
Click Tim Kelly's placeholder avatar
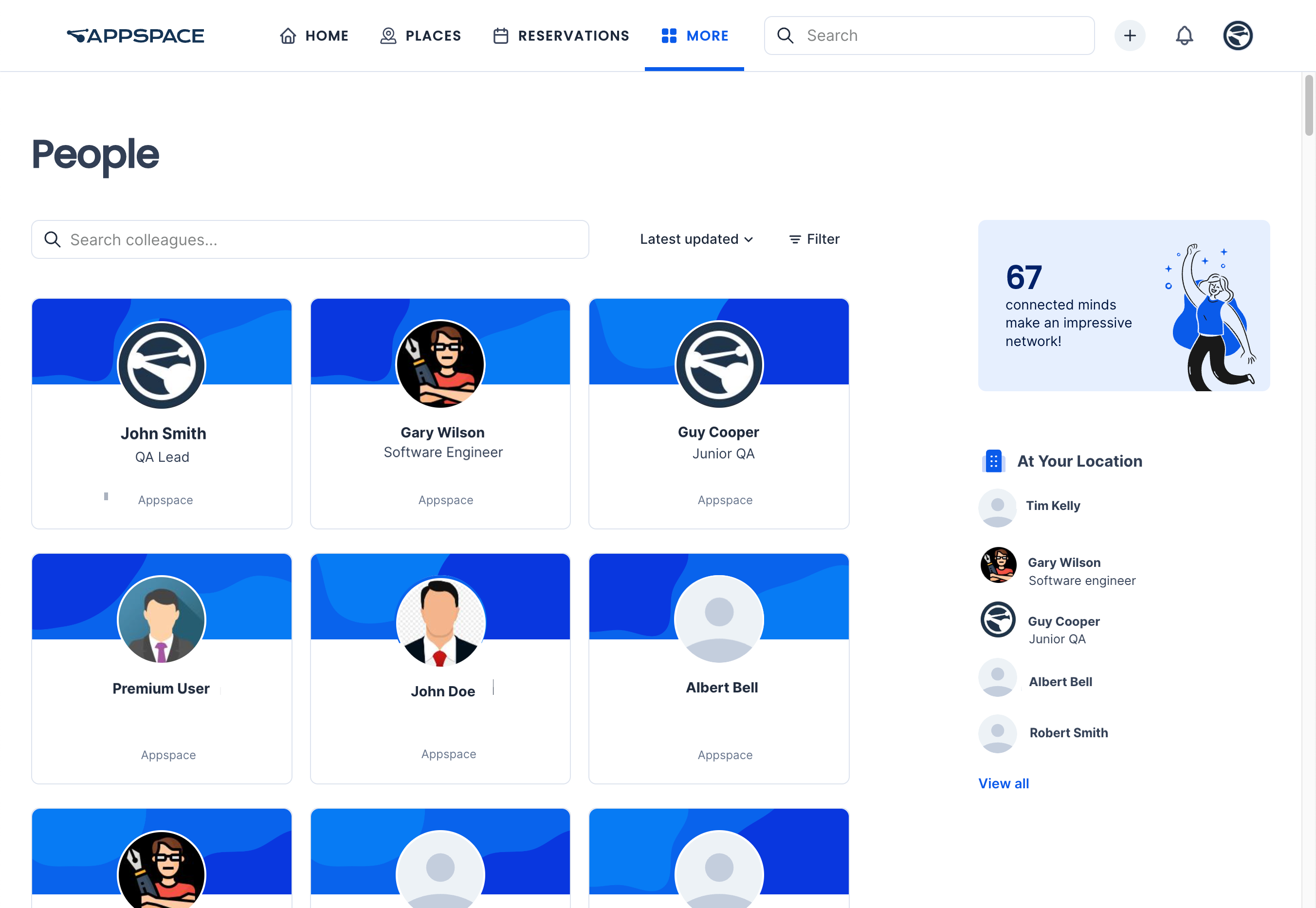997,508
